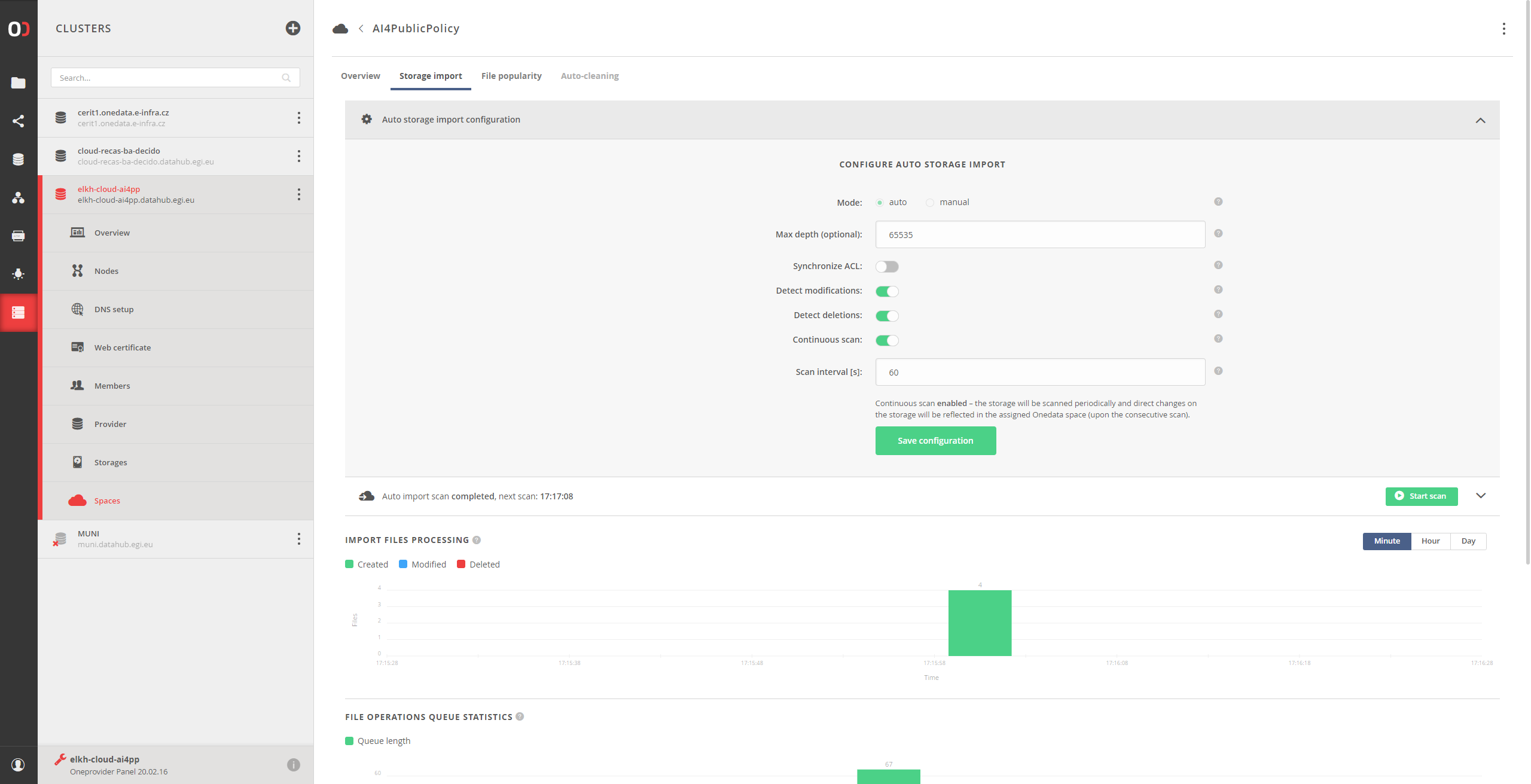Disable the Detect deletions toggle

coord(887,316)
